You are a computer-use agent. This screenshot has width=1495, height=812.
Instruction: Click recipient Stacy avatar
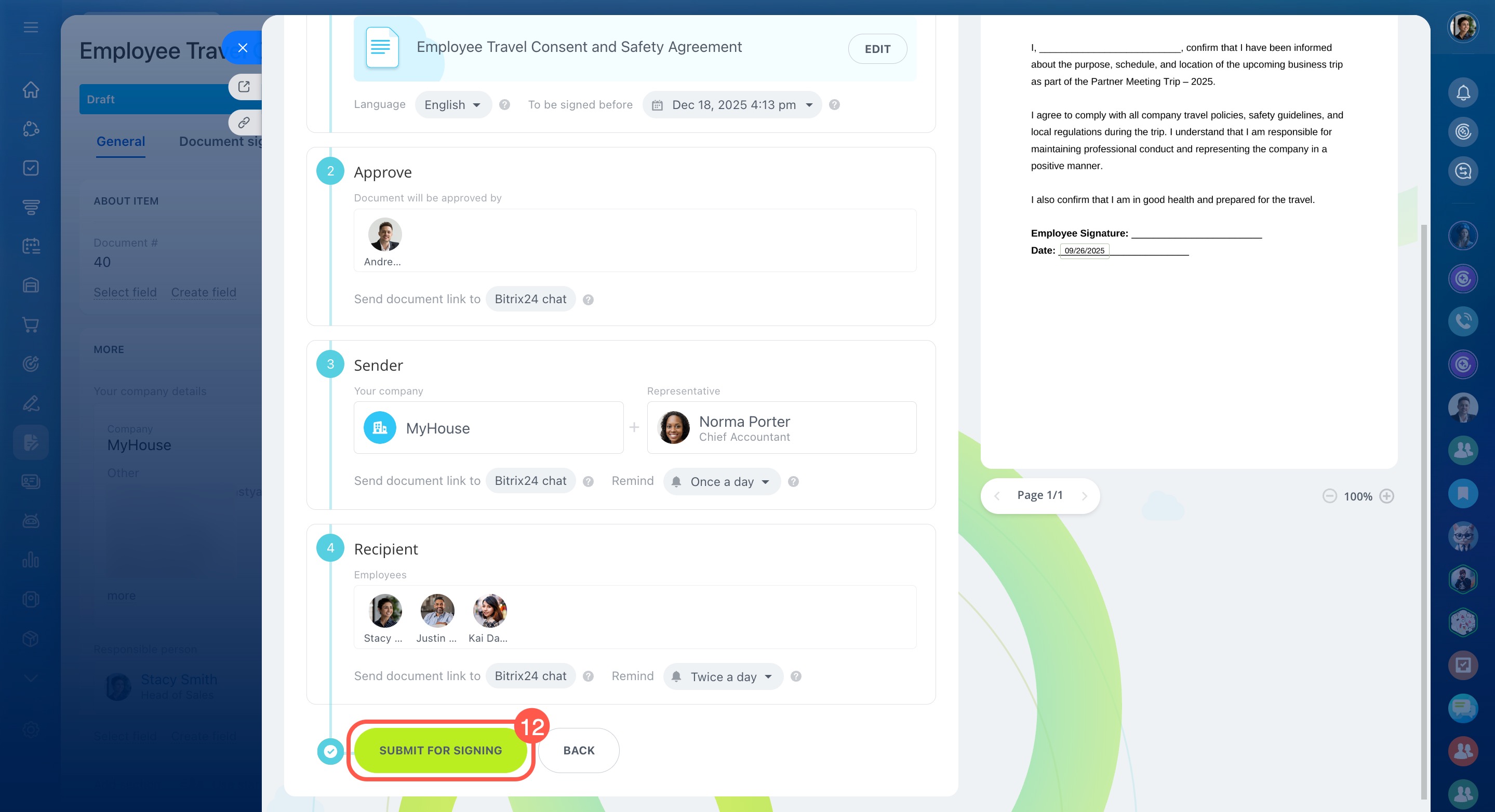tap(385, 610)
